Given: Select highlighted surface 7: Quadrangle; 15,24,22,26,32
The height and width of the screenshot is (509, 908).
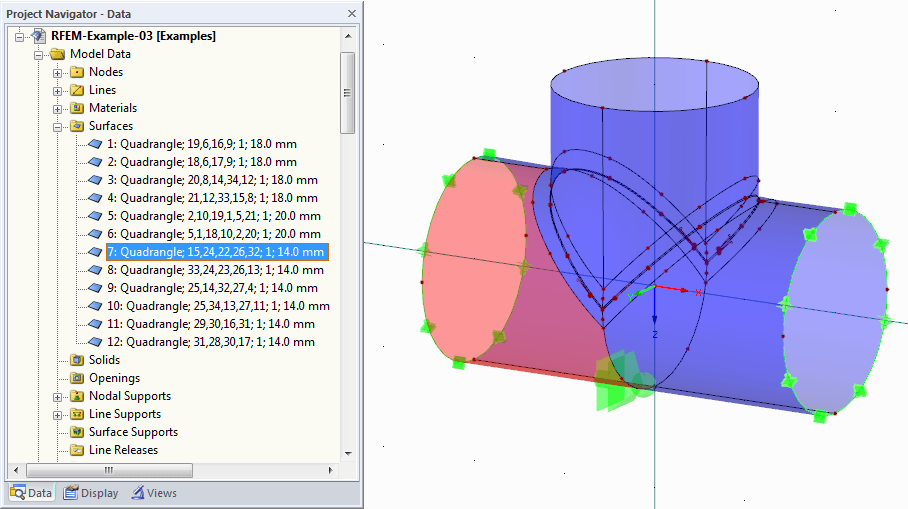Looking at the screenshot, I should (x=217, y=252).
